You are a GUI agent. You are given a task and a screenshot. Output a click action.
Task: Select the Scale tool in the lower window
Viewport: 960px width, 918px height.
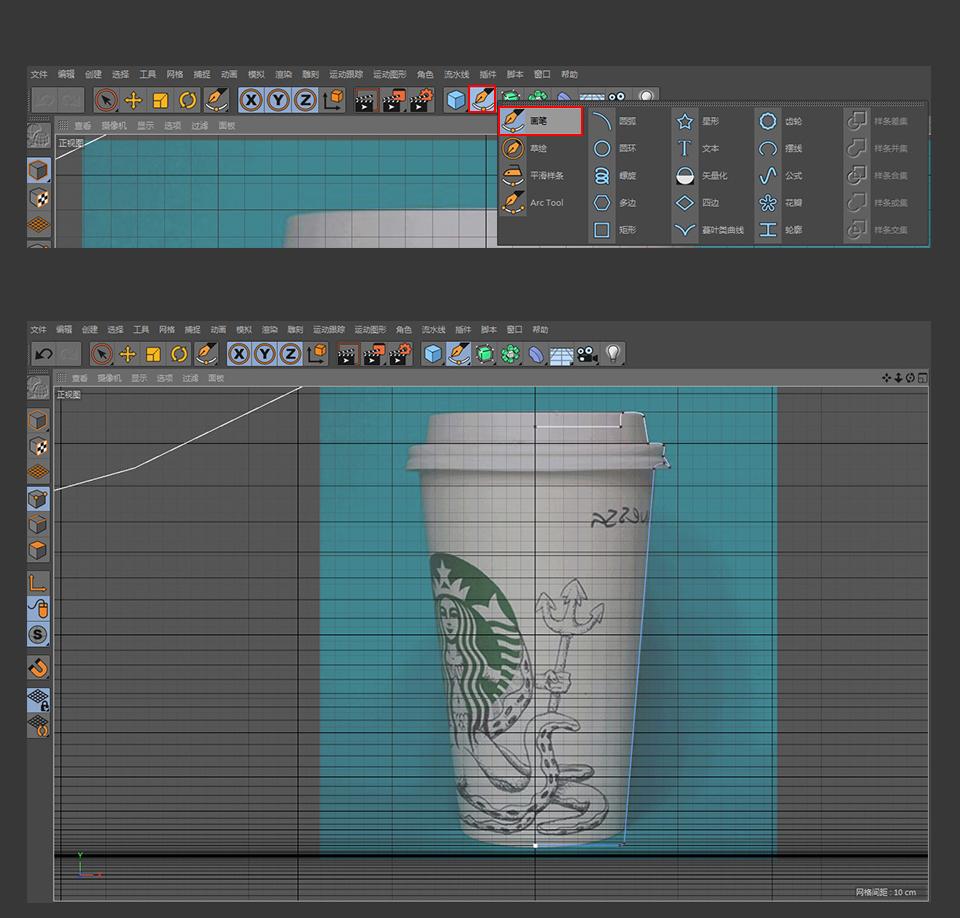[x=153, y=354]
